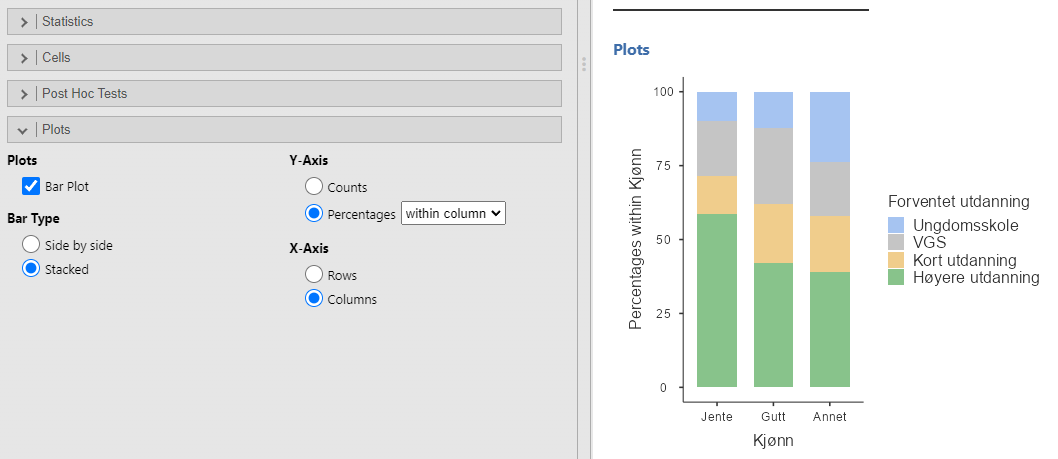The width and height of the screenshot is (1058, 459).
Task: Click the orange Kort utdanning legend swatch
Action: pos(896,260)
